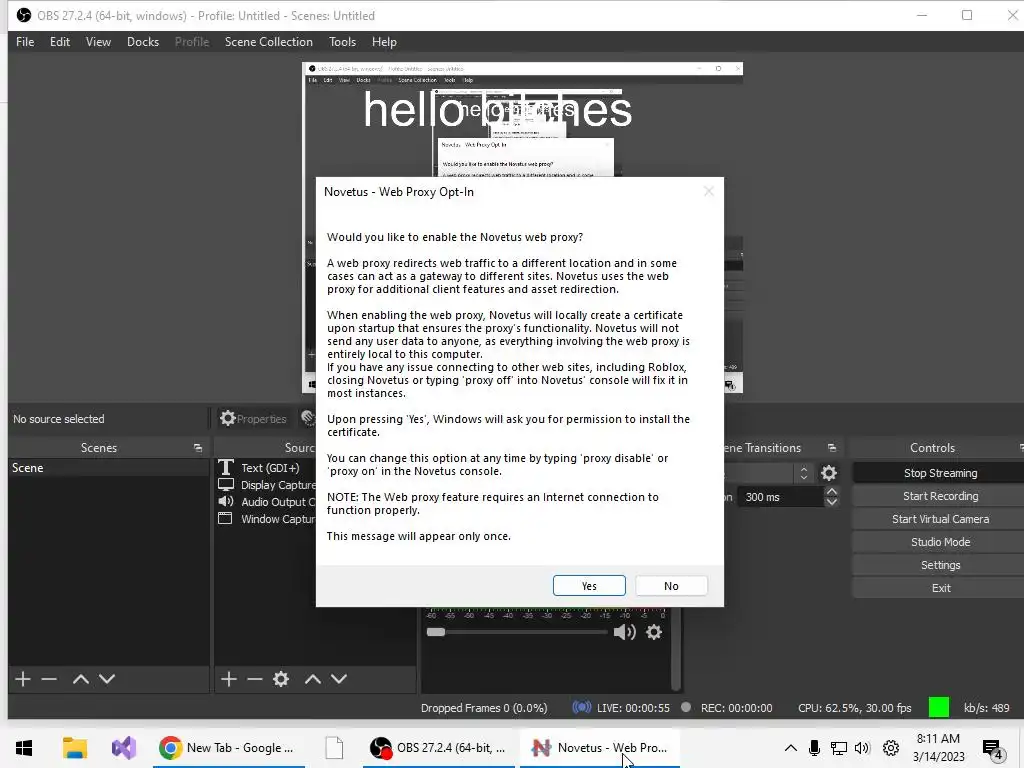
Task: Click the Audio Output Capture speaker icon
Action: (x=226, y=502)
